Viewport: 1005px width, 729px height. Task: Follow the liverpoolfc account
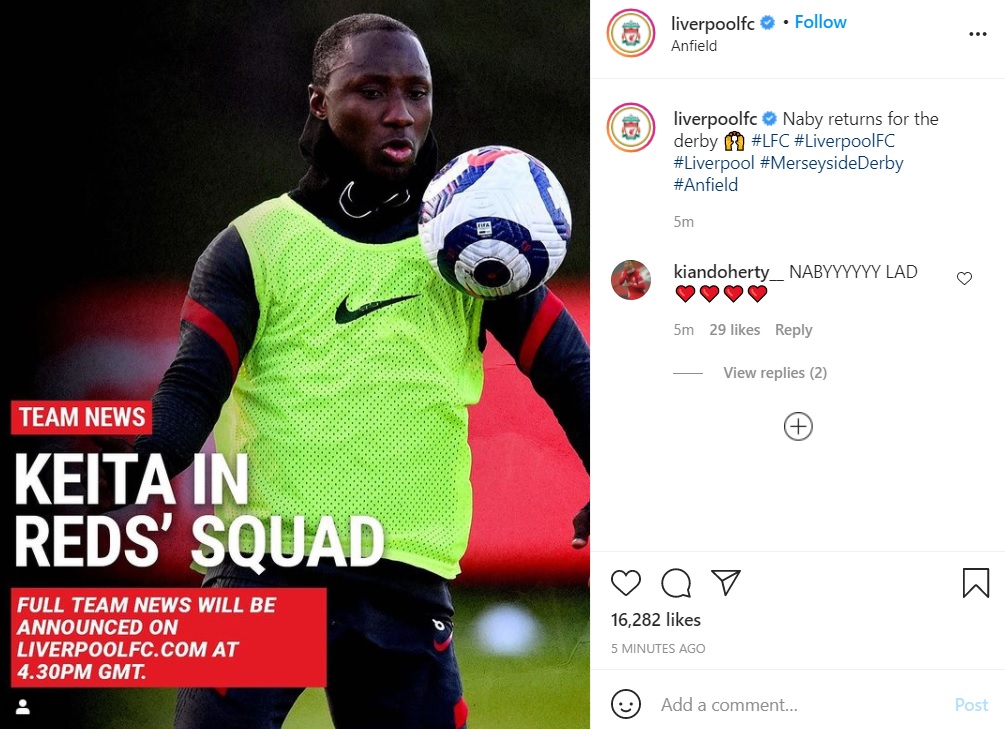coord(820,22)
